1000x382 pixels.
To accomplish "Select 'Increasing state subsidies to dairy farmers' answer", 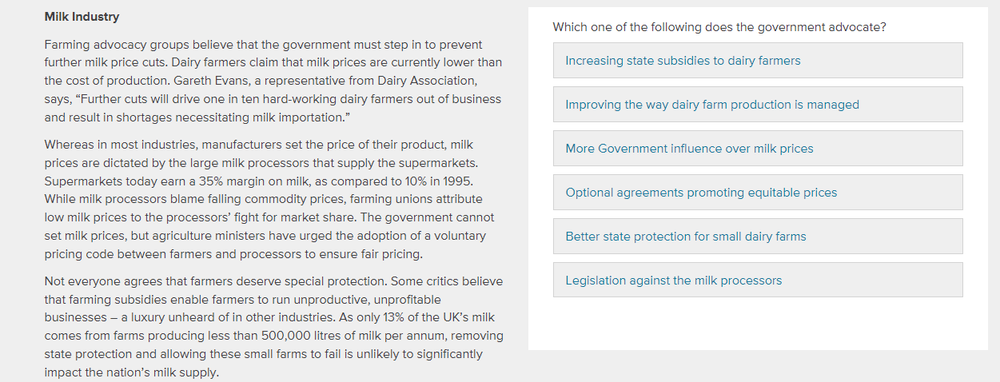I will pyautogui.click(x=758, y=61).
